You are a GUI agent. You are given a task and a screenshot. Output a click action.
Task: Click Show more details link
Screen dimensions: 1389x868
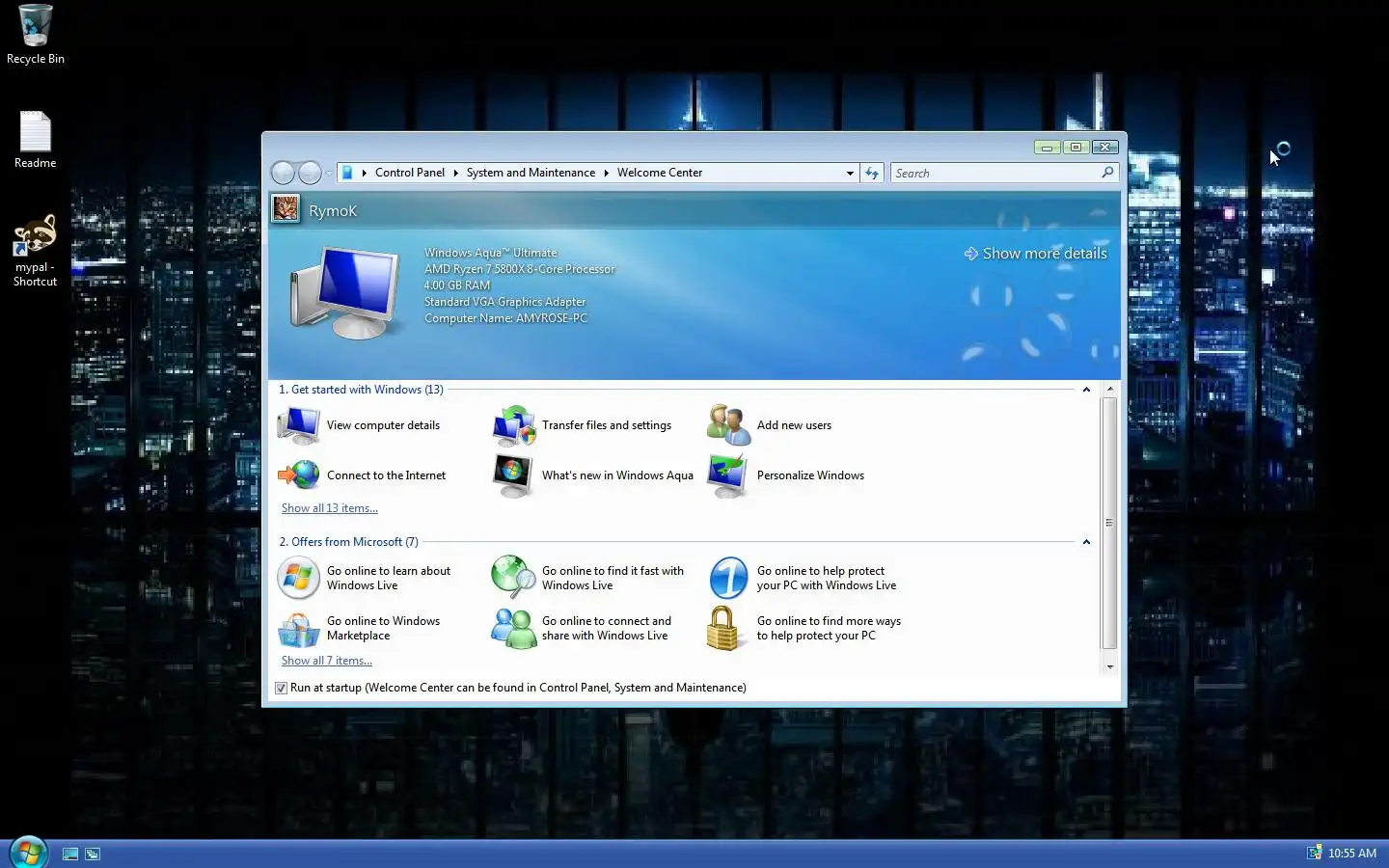coord(1035,253)
